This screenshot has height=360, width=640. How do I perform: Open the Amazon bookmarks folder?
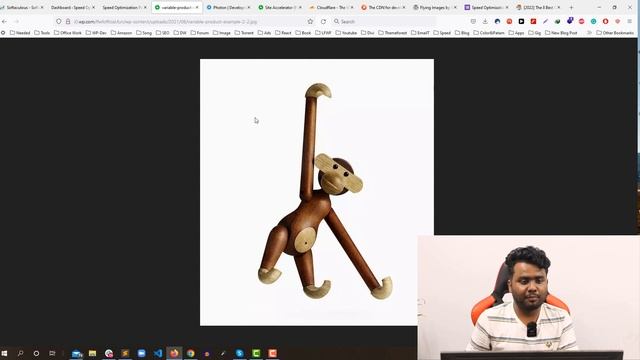122,33
